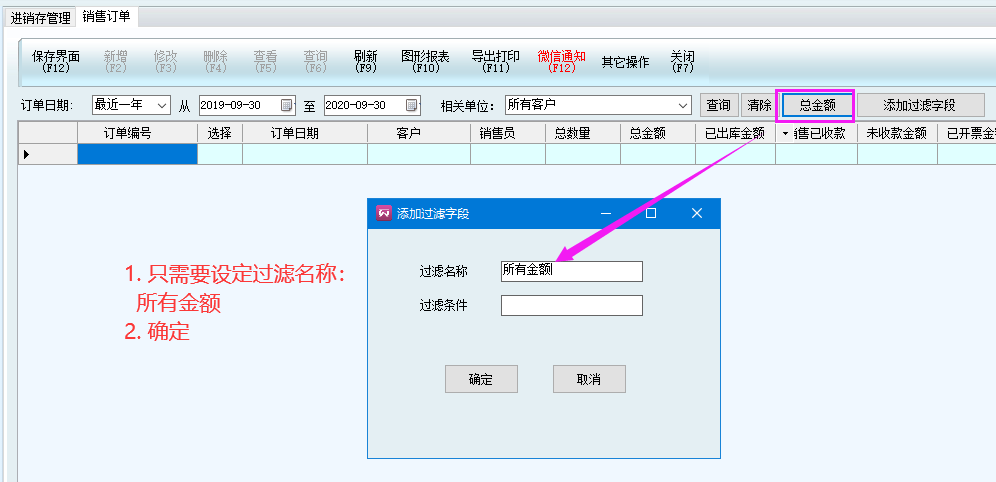Click the red 微信通知 toolbar button
996x482 pixels.
tap(561, 62)
